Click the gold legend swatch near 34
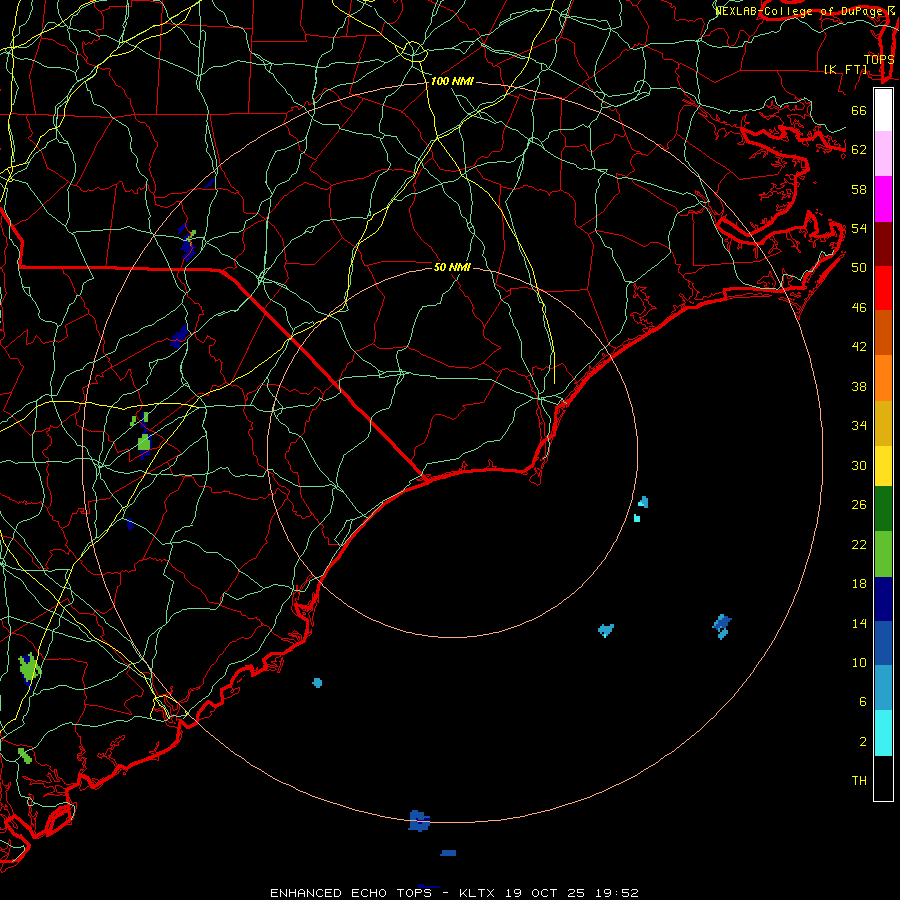Viewport: 900px width, 900px height. [x=883, y=423]
